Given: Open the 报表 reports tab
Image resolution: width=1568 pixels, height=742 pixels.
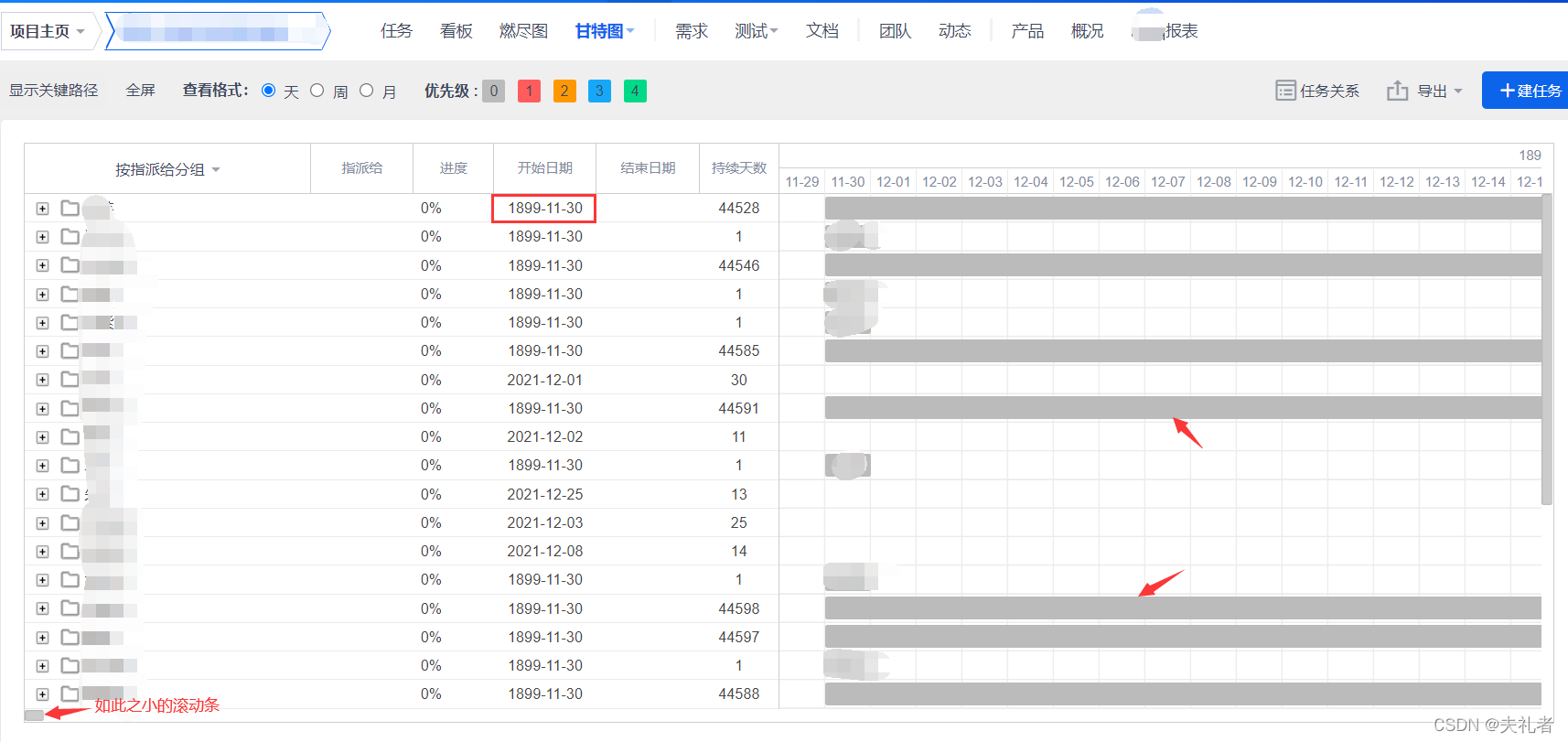Looking at the screenshot, I should pyautogui.click(x=1181, y=31).
